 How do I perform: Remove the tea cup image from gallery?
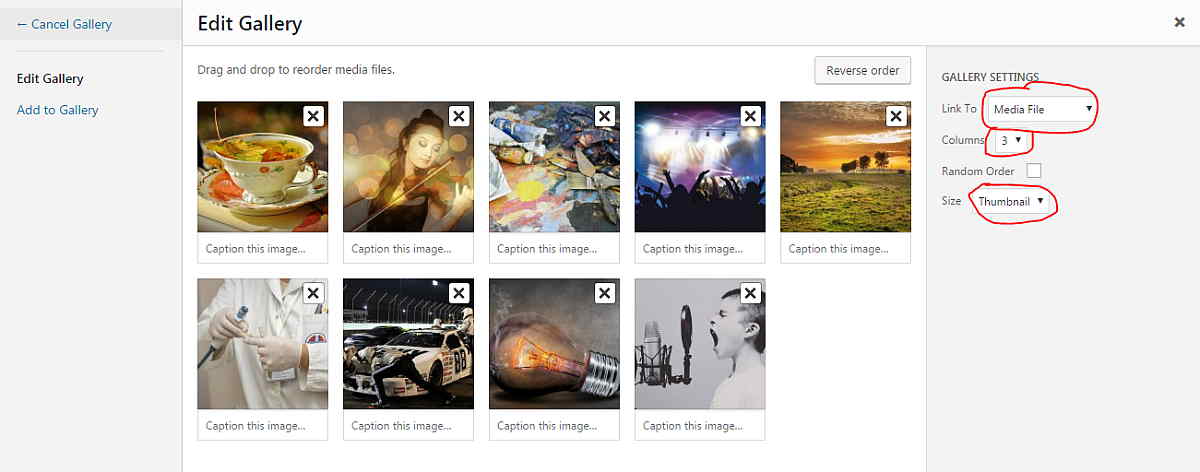313,116
